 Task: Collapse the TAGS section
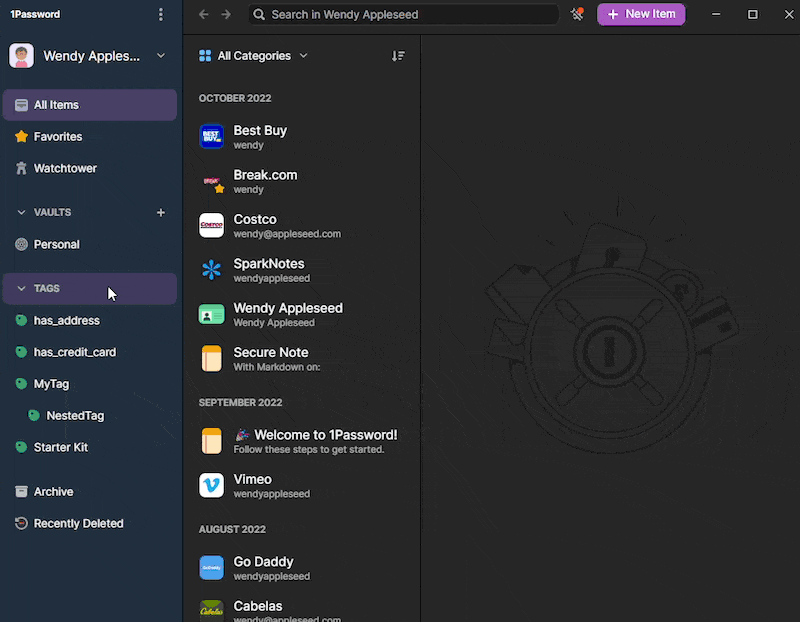point(21,288)
